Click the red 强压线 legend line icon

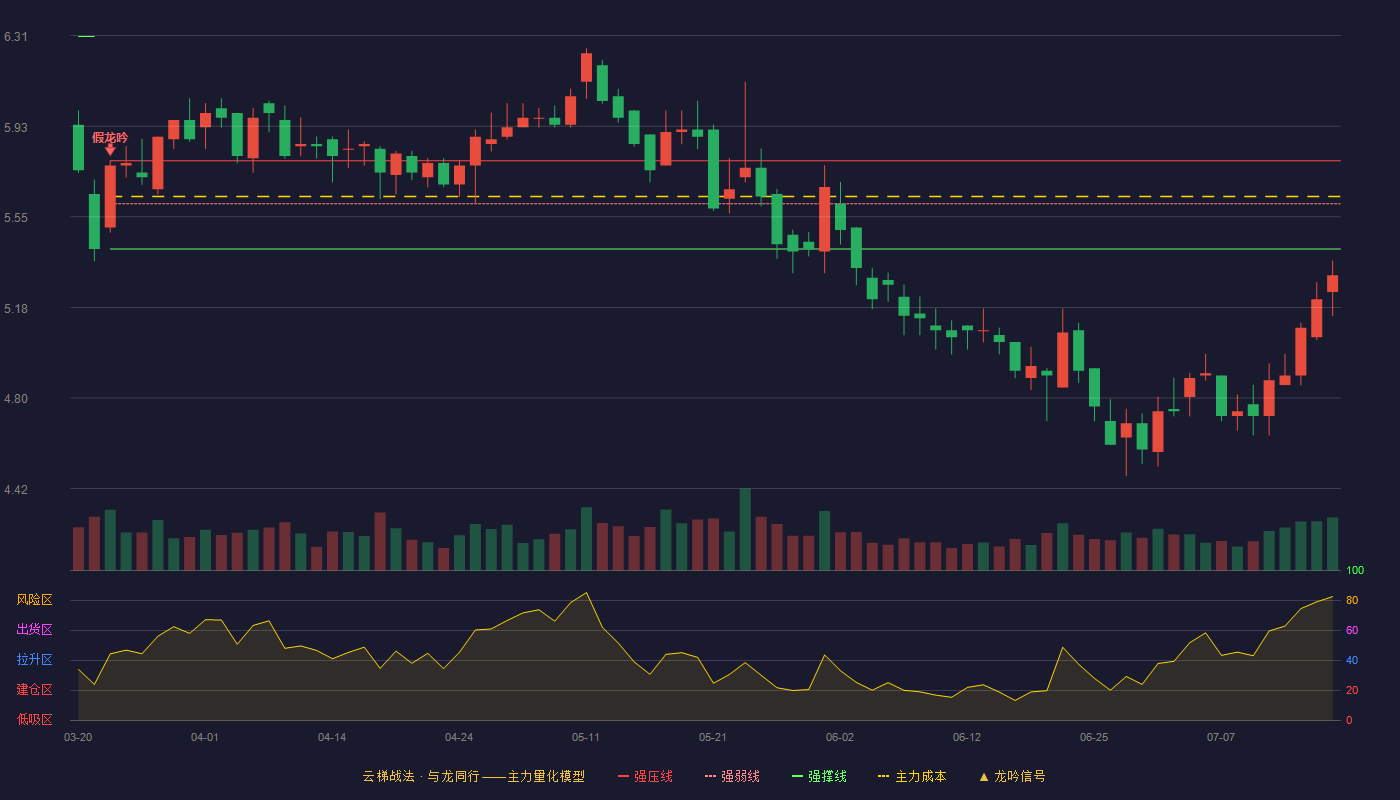coord(623,776)
